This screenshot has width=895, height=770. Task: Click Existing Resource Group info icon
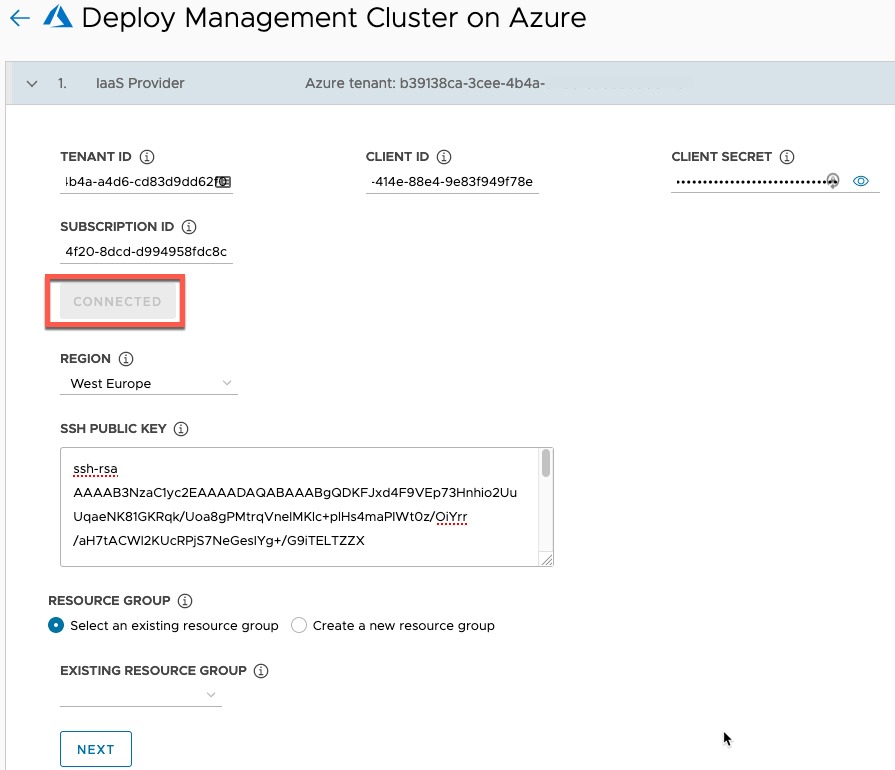[262, 671]
